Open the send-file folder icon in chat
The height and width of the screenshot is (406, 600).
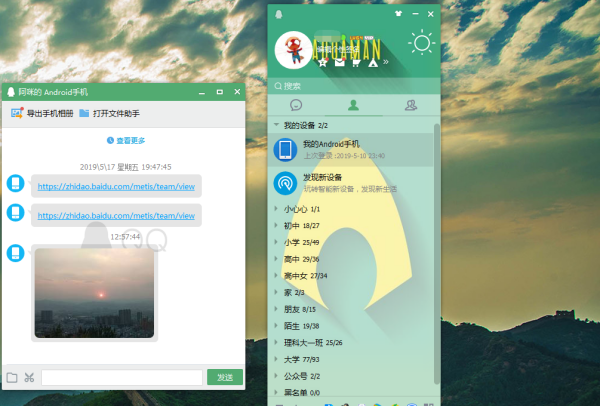point(12,378)
